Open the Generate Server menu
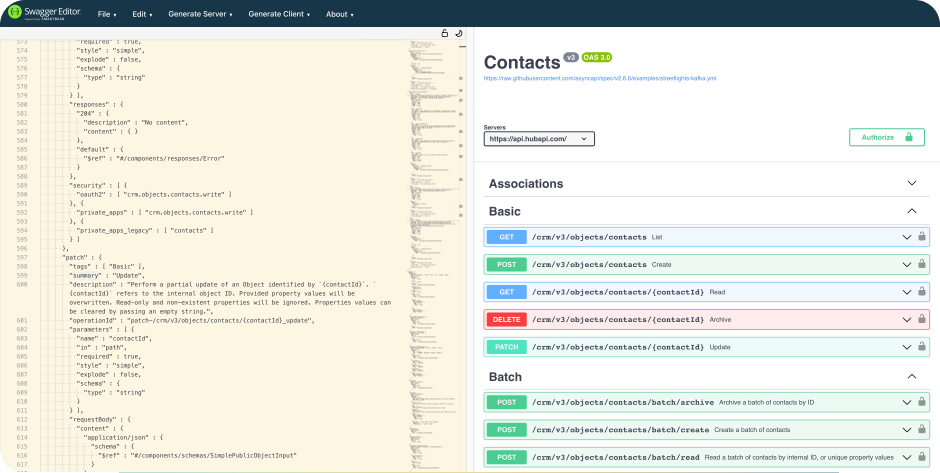Image resolution: width=940 pixels, height=473 pixels. click(x=200, y=14)
